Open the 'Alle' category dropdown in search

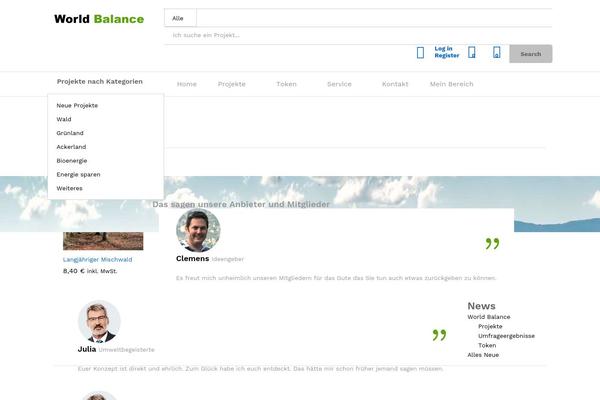tap(180, 18)
